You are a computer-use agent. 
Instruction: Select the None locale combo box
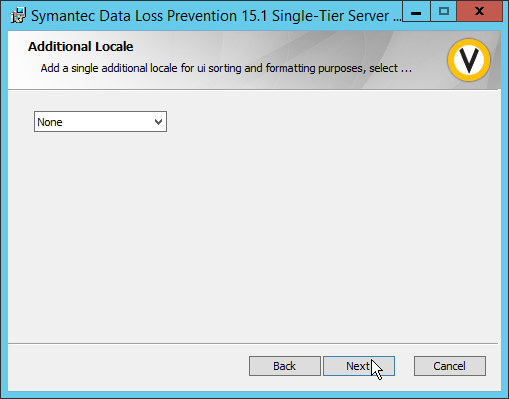[100, 122]
